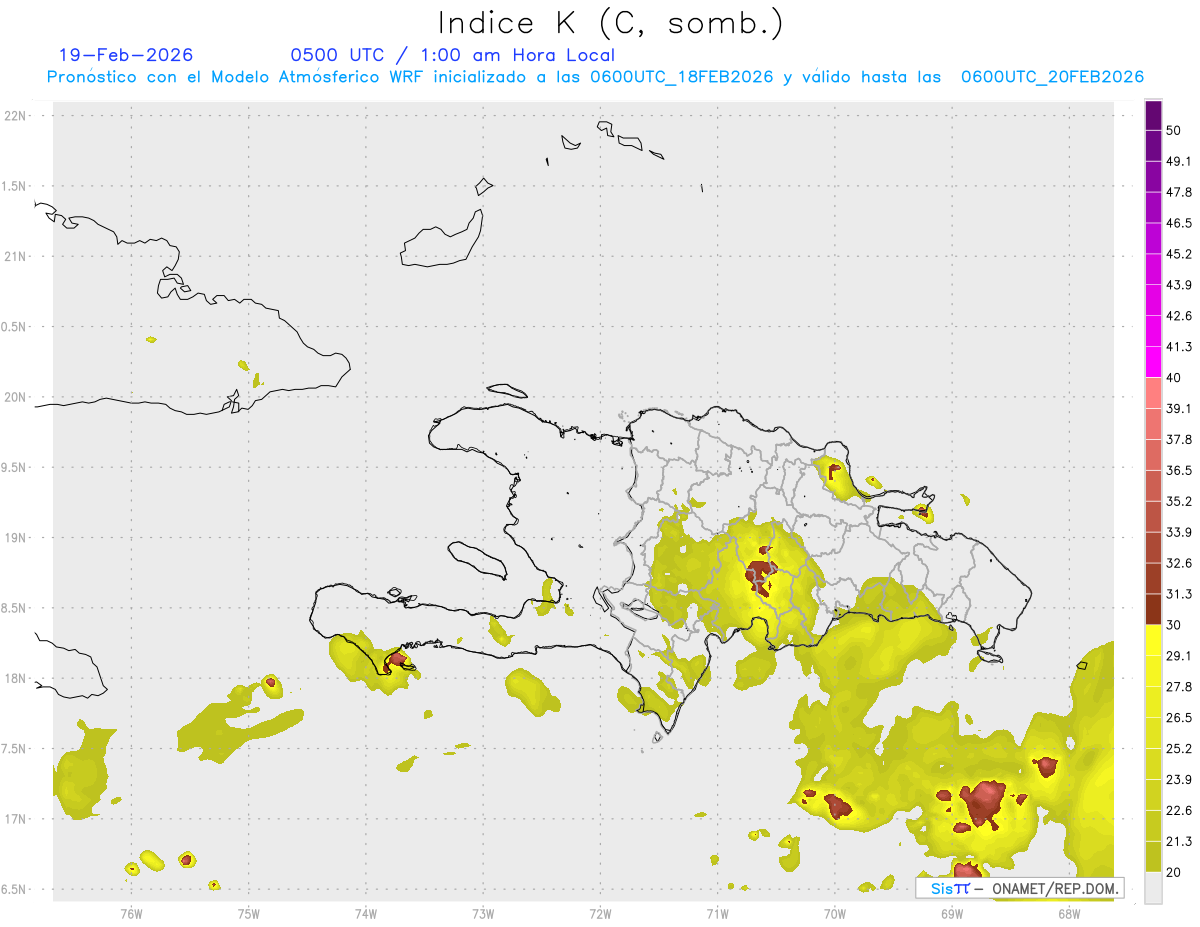Click the '39.1' colorbar label

click(x=1179, y=408)
